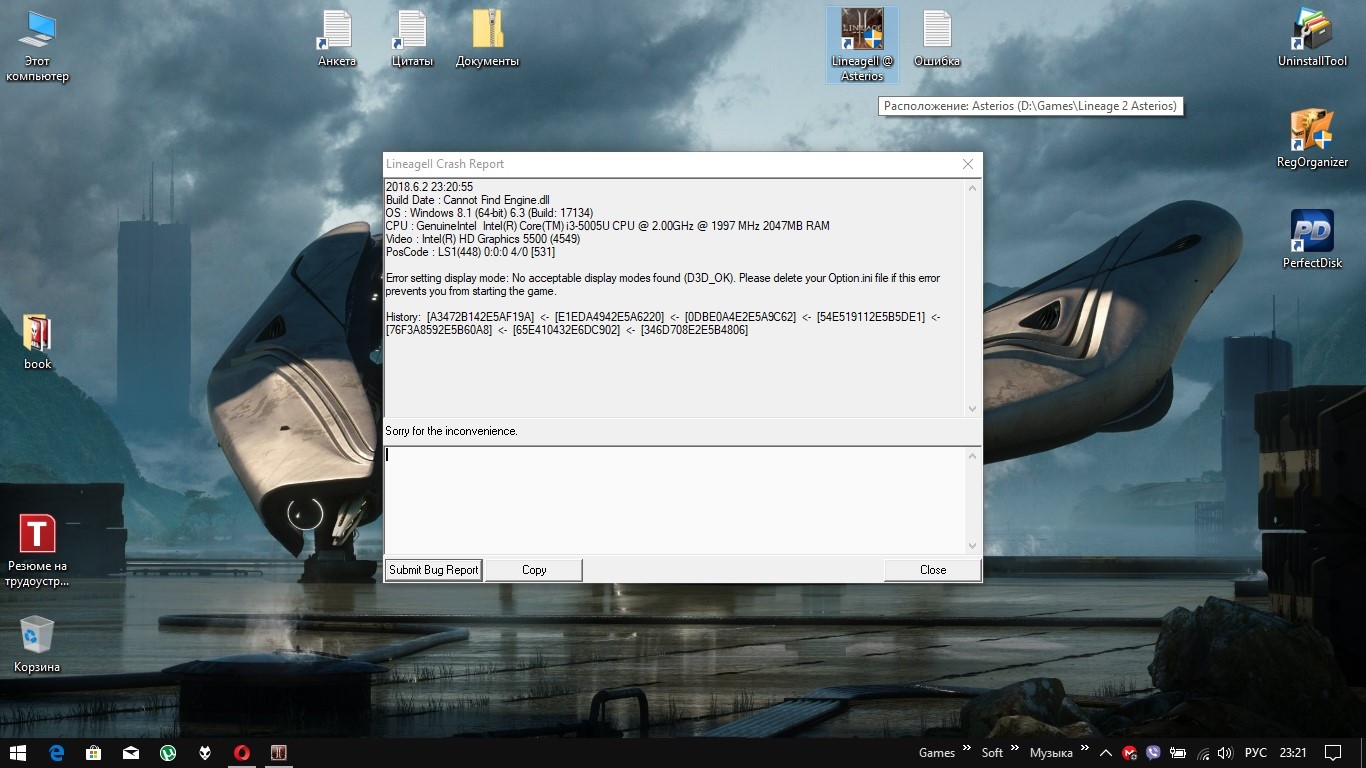1366x768 pixels.
Task: Open the fox-head app on the taskbar
Action: click(x=205, y=752)
